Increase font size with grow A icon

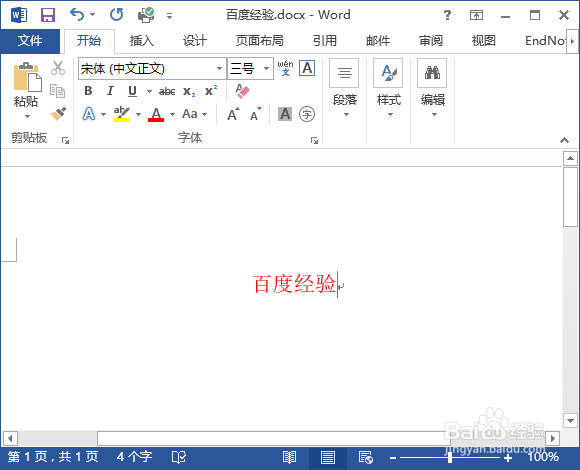233,114
